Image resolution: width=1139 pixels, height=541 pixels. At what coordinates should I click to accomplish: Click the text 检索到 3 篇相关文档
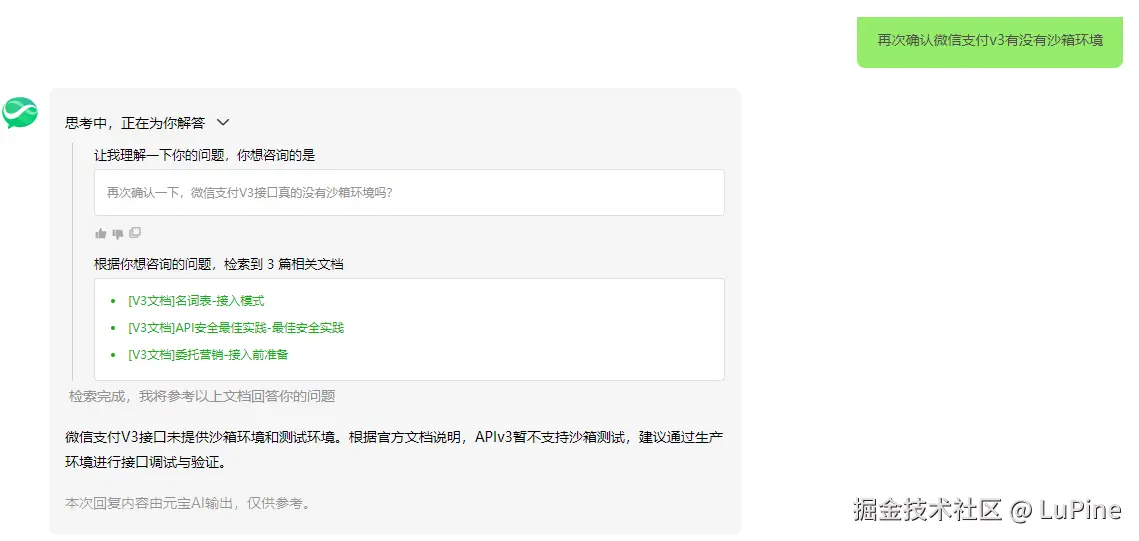[283, 264]
